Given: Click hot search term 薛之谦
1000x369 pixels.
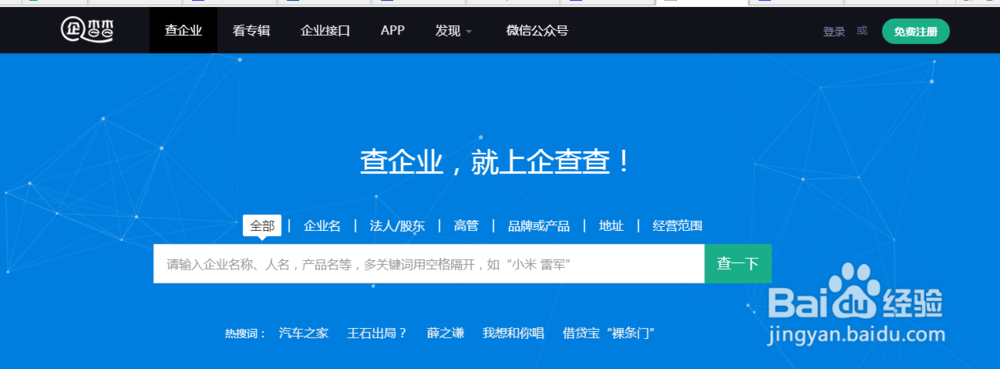Looking at the screenshot, I should 445,333.
